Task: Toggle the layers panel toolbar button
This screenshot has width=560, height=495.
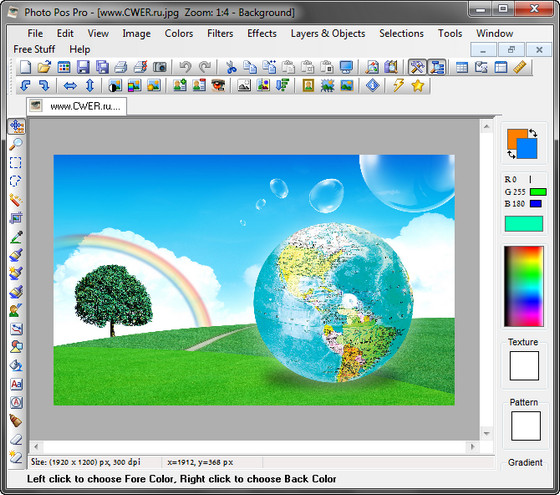Action: [x=437, y=67]
